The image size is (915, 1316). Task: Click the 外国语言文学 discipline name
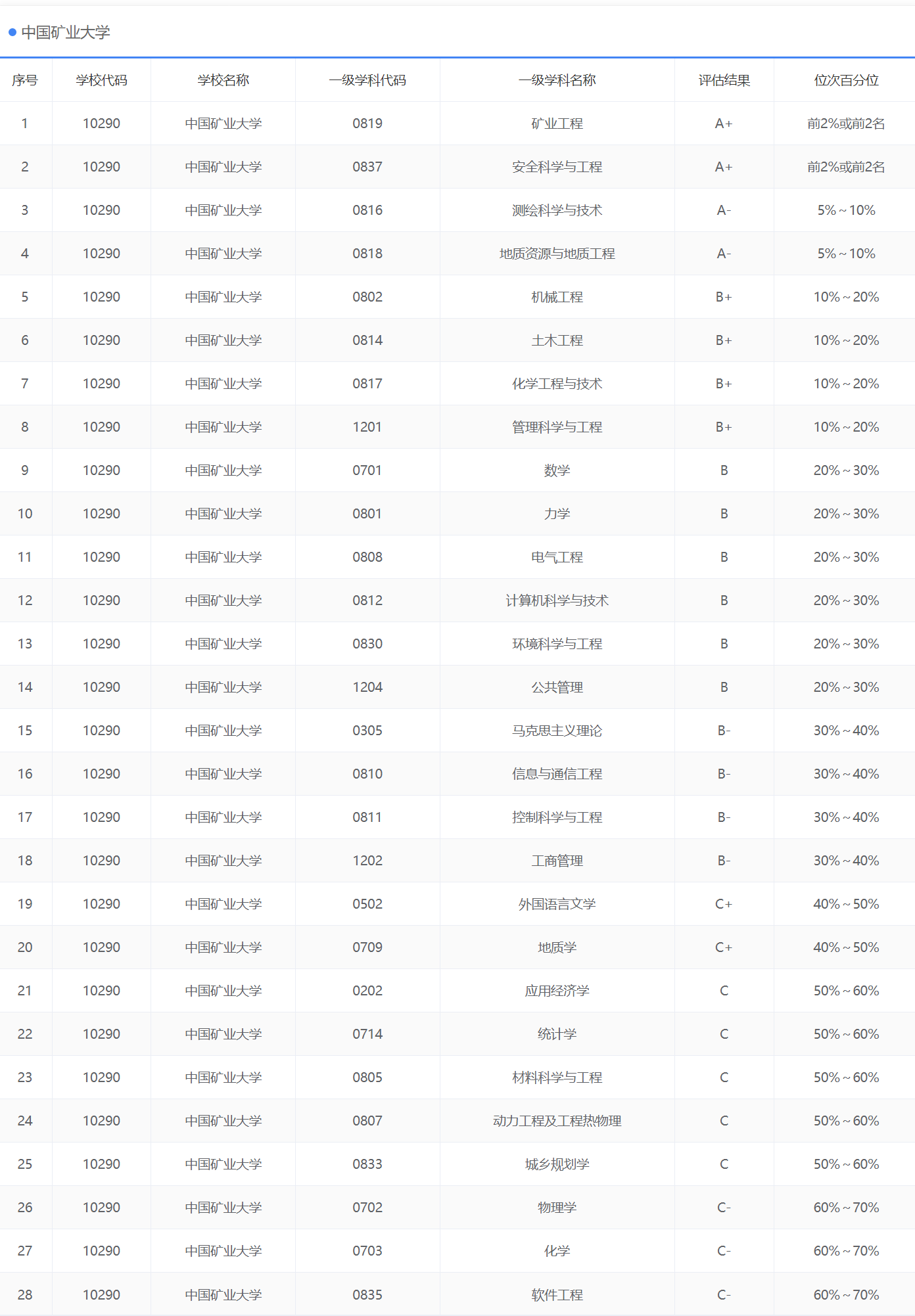click(557, 904)
